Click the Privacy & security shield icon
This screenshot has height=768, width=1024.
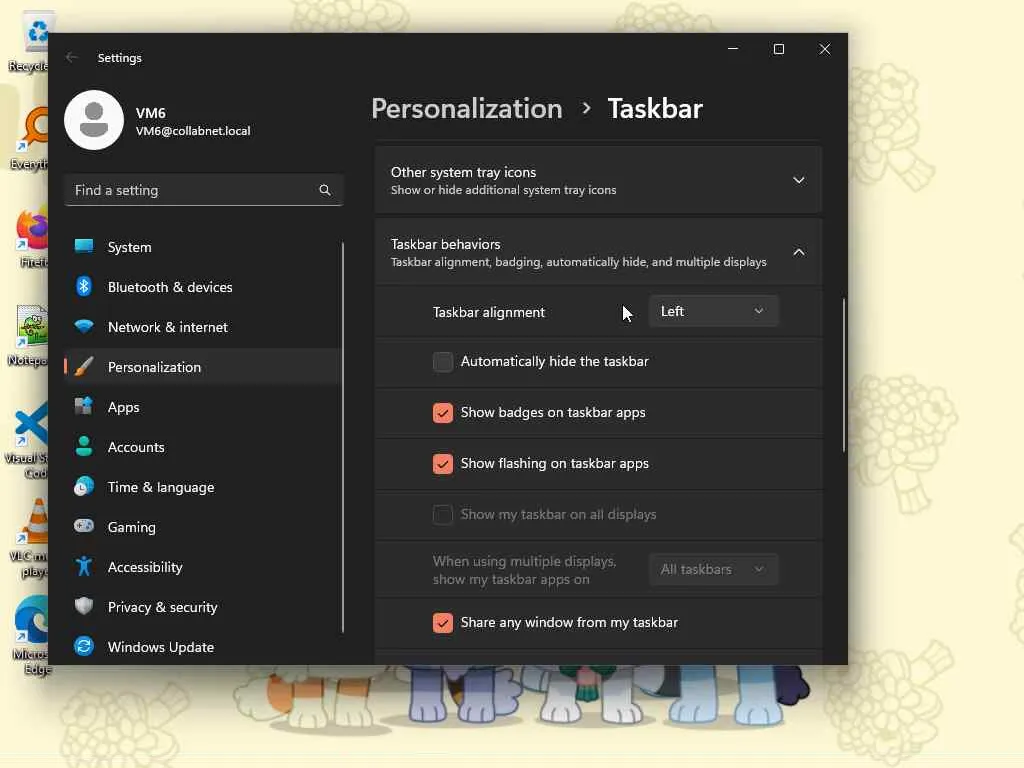pyautogui.click(x=84, y=606)
